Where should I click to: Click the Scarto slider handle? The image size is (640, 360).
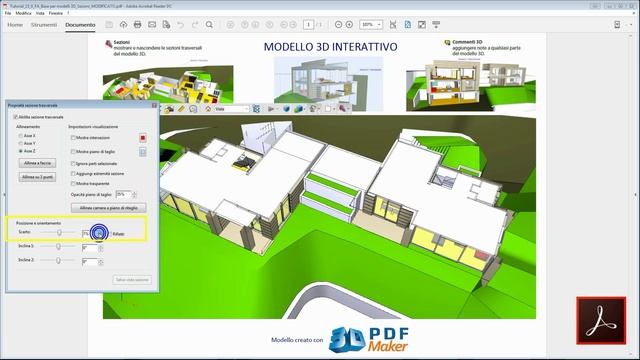(59, 233)
